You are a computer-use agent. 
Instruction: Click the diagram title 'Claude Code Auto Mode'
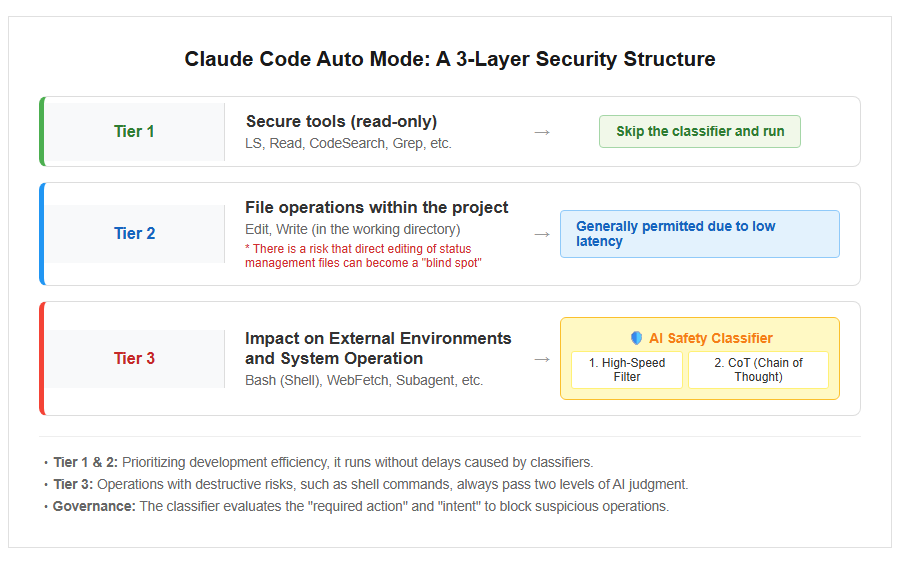pyautogui.click(x=307, y=59)
